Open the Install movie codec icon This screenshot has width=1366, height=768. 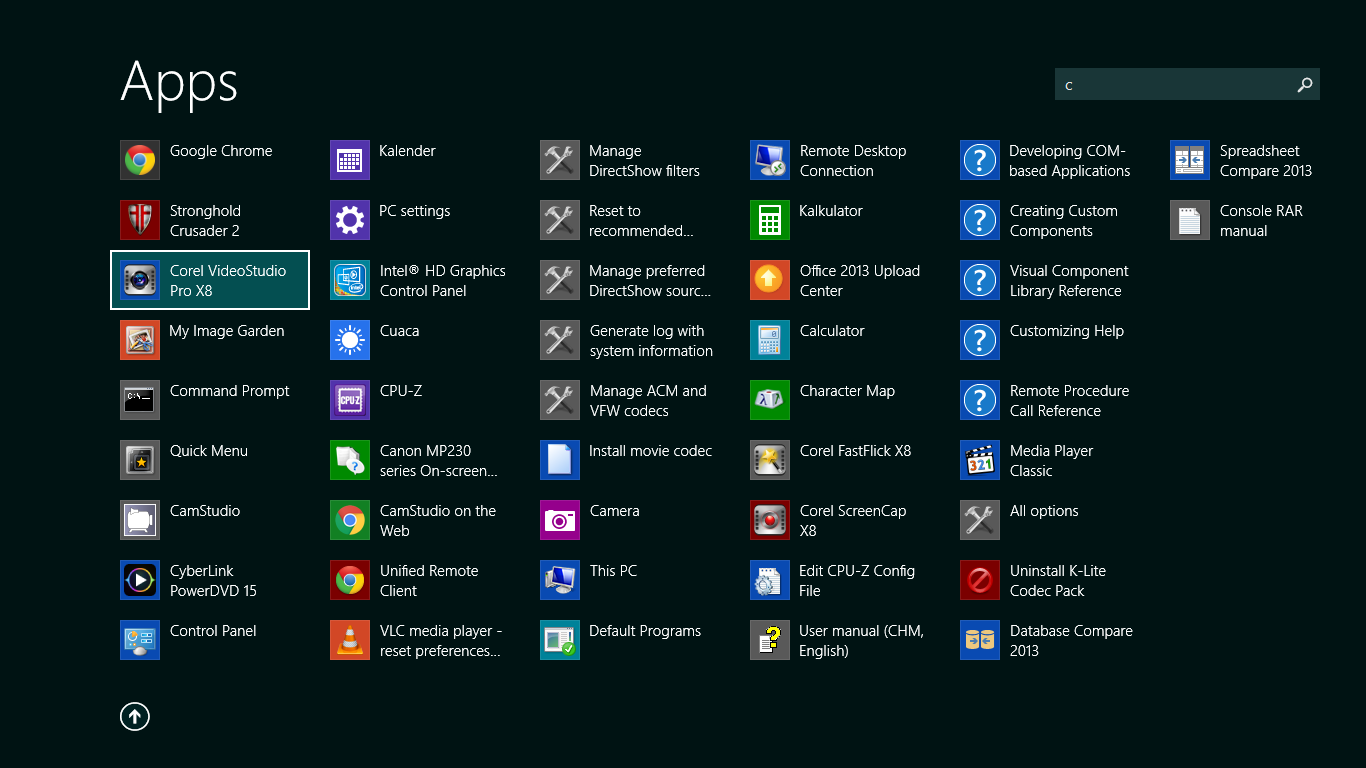click(560, 460)
